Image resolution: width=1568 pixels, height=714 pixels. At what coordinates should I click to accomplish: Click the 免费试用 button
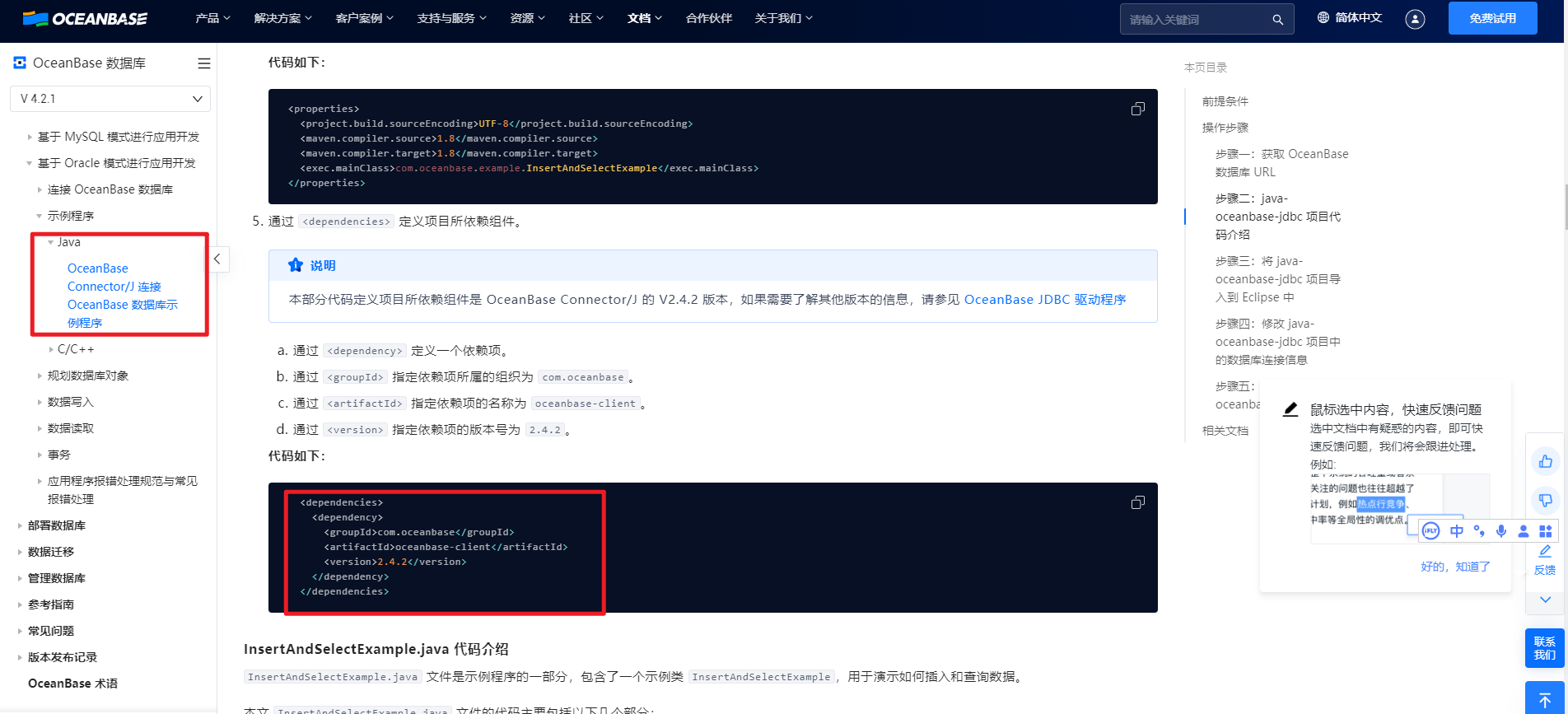coord(1492,18)
